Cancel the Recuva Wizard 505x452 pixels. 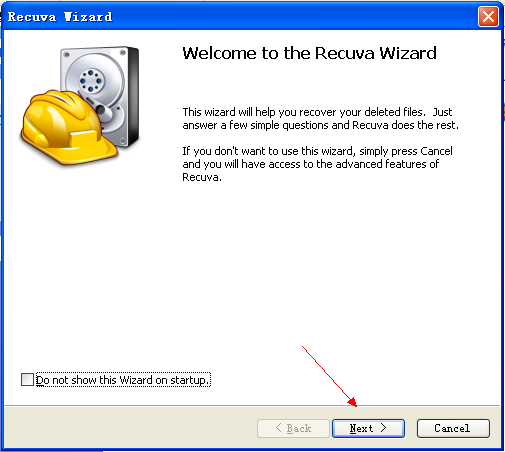click(x=453, y=428)
